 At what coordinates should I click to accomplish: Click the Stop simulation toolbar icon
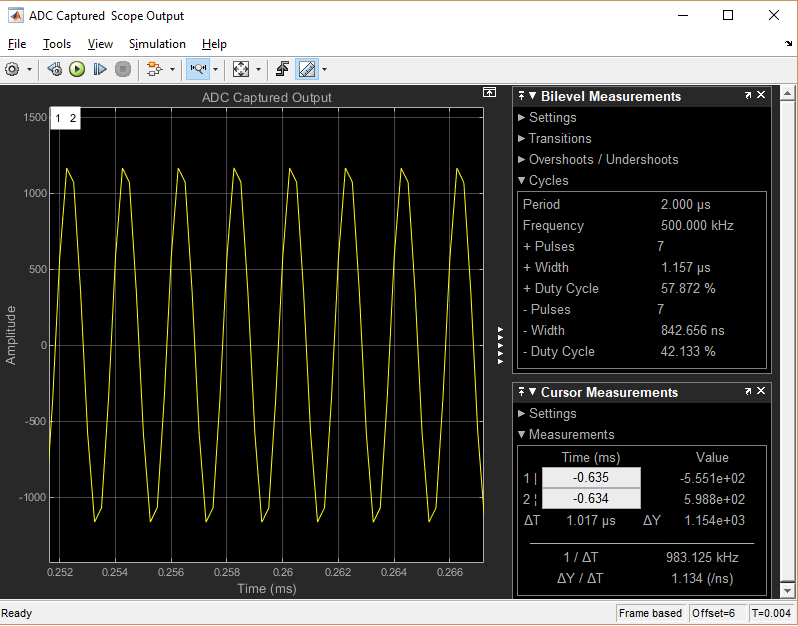[x=123, y=69]
